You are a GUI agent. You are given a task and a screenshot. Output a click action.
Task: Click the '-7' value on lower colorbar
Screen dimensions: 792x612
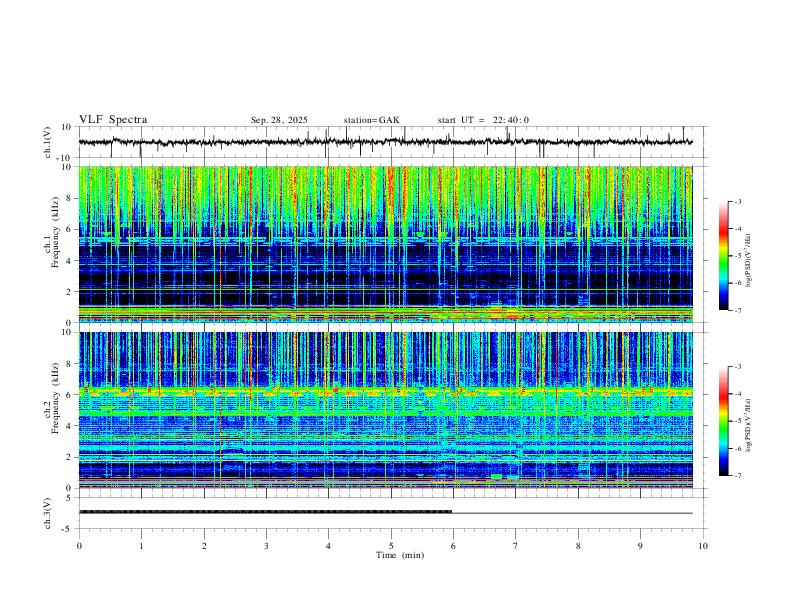[737, 476]
